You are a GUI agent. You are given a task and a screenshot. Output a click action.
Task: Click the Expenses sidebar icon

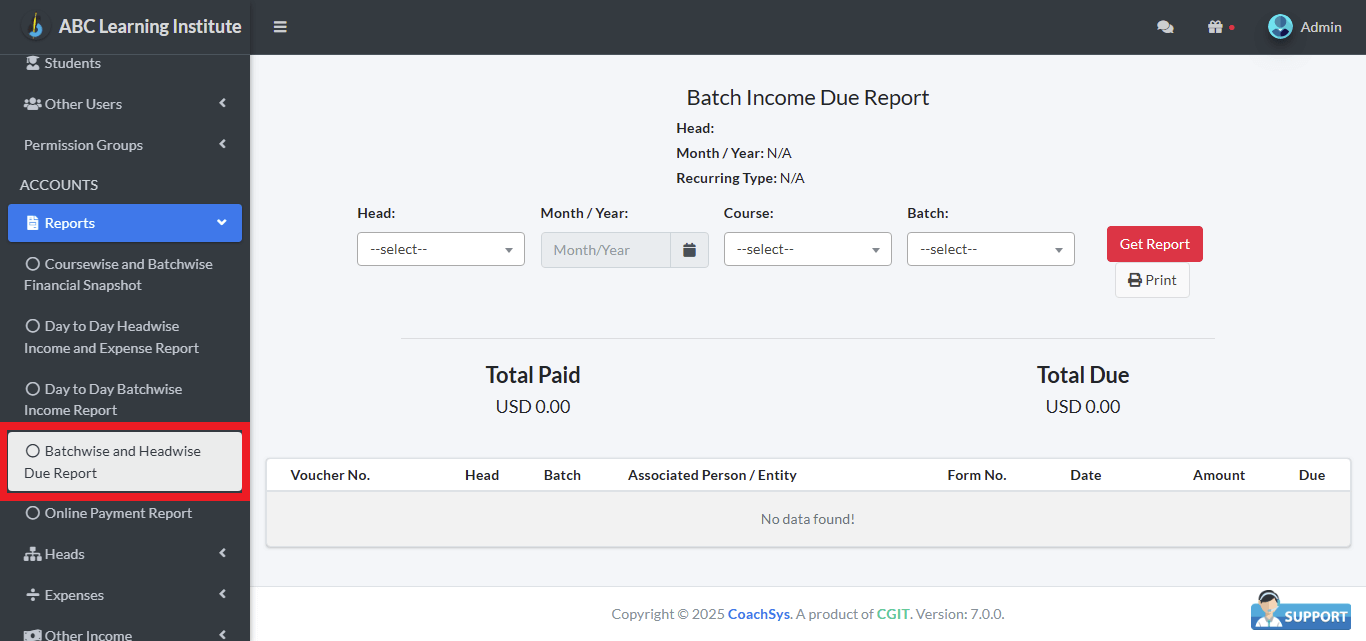[x=32, y=594]
